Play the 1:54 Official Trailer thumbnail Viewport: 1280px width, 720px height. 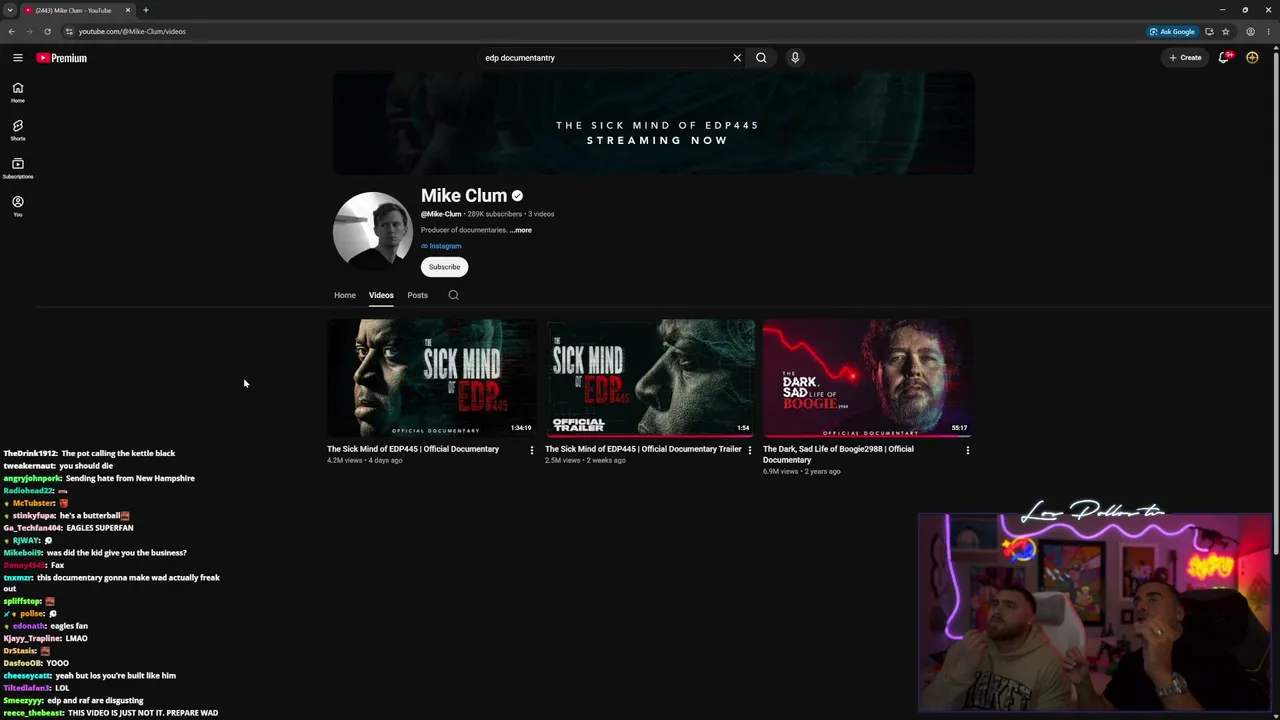coord(650,378)
